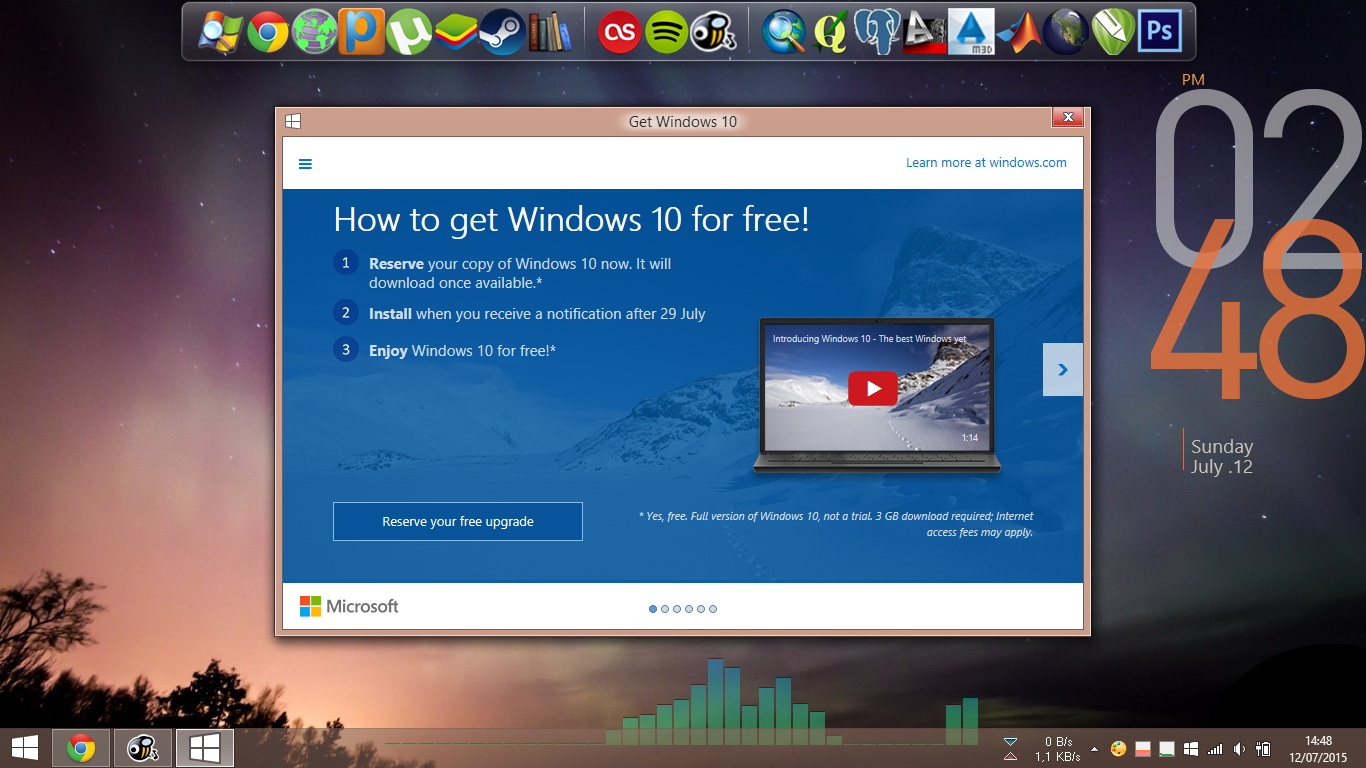Open the orange P app in the dock
This screenshot has height=768, width=1366.
(x=362, y=32)
